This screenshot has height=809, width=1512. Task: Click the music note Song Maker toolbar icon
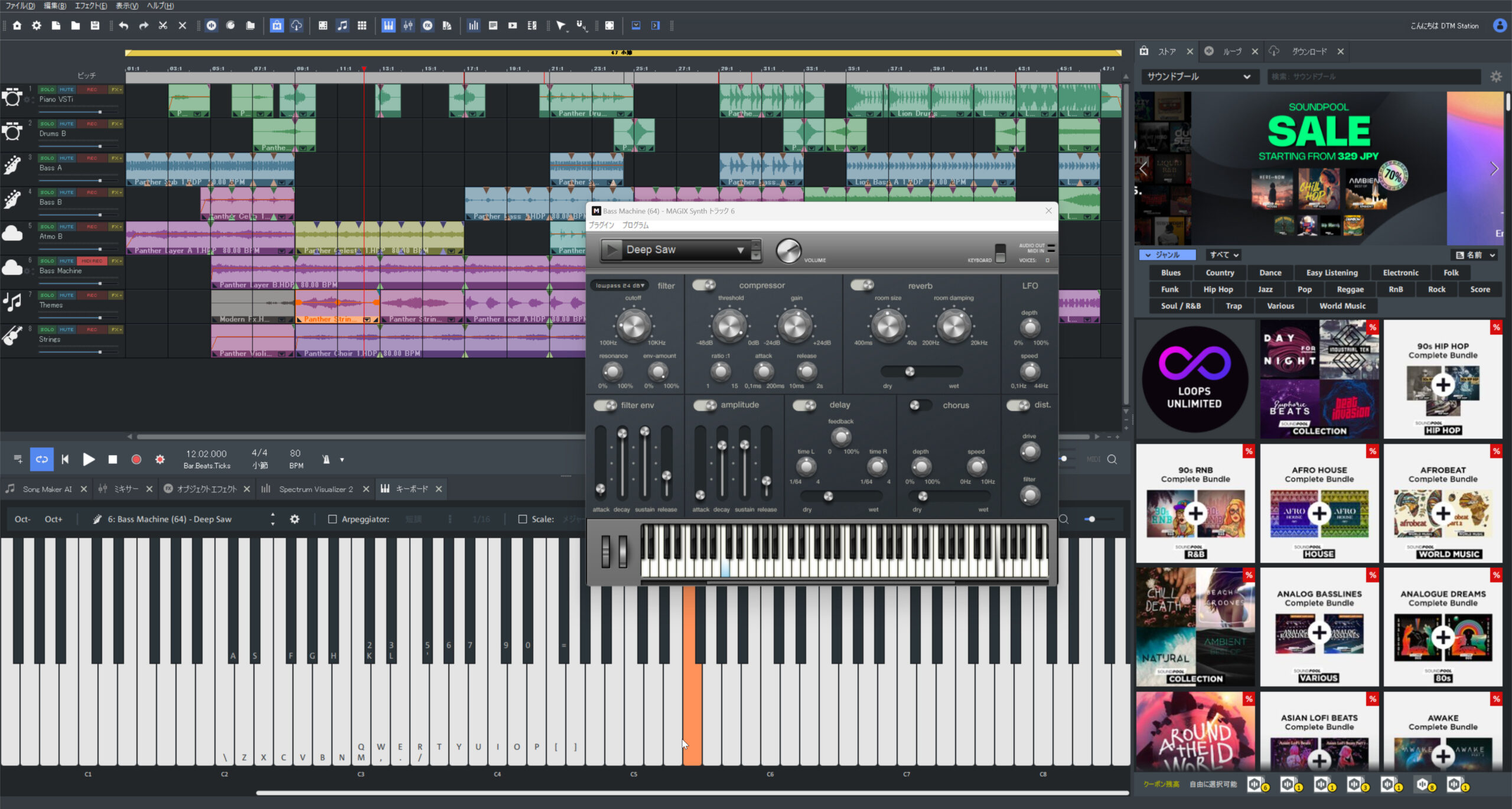tap(343, 25)
